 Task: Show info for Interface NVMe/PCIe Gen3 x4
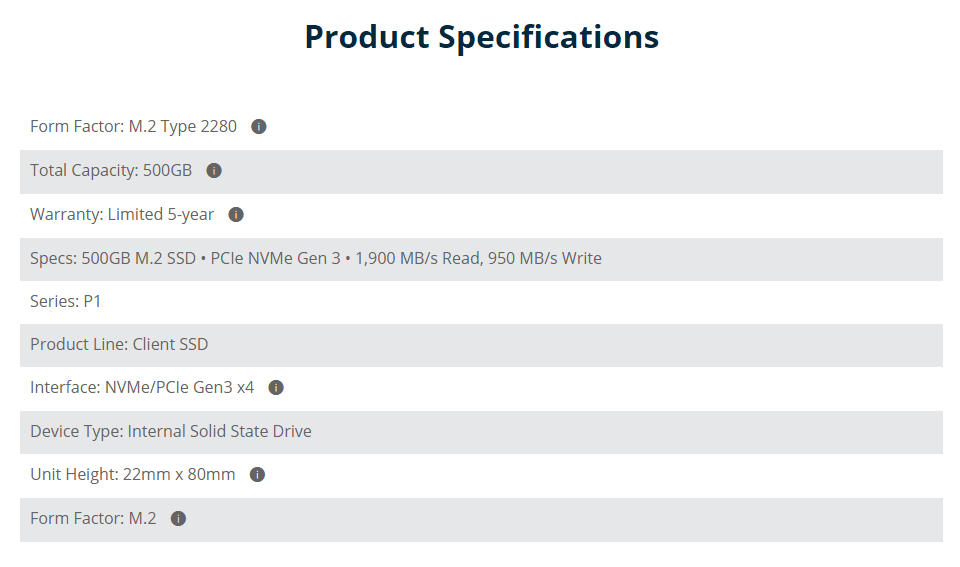click(276, 388)
